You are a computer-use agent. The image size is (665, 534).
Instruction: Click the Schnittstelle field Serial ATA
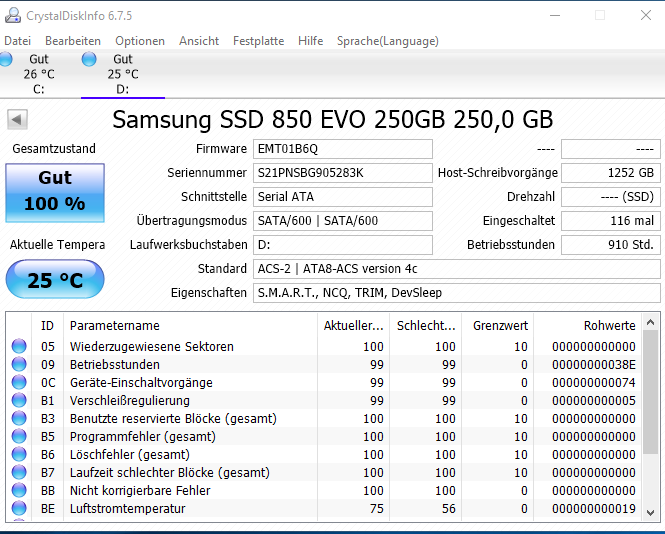343,197
